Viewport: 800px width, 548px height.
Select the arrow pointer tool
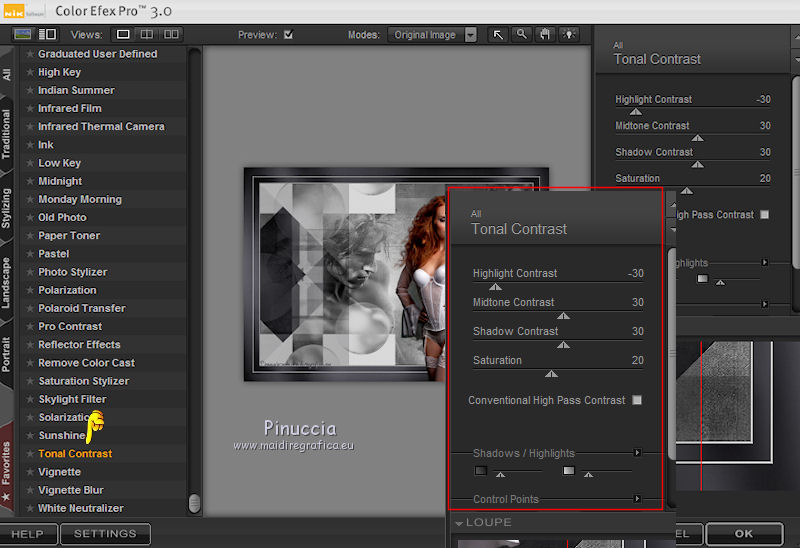coord(498,35)
